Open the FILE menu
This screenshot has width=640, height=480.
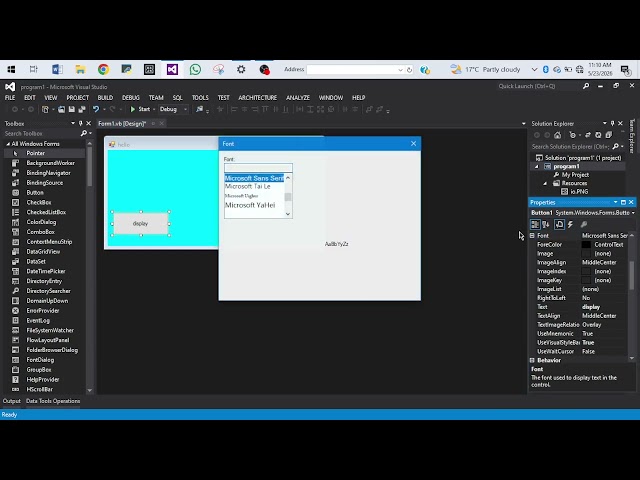[10, 98]
